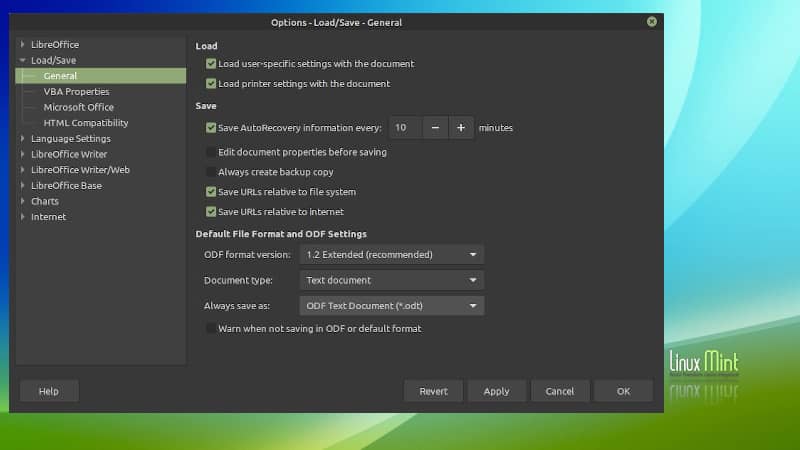This screenshot has height=450, width=800.
Task: Click the Apply button
Action: click(x=496, y=391)
